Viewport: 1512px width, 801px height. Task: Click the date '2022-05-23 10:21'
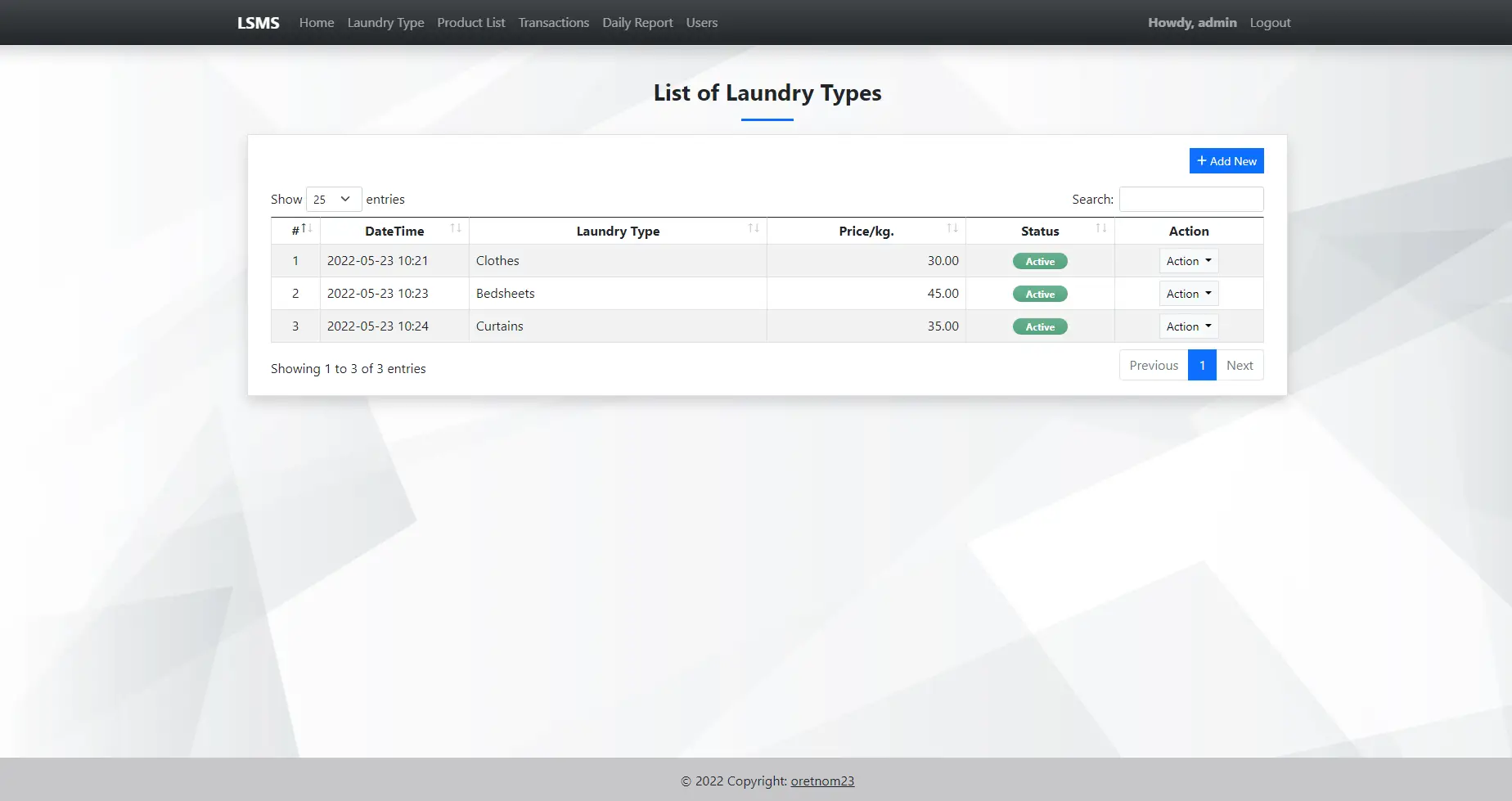click(378, 261)
